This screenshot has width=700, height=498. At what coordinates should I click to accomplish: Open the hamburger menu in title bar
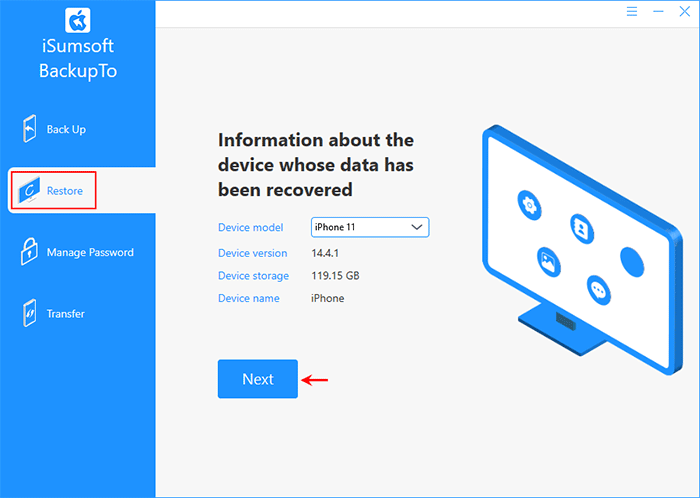pos(632,12)
